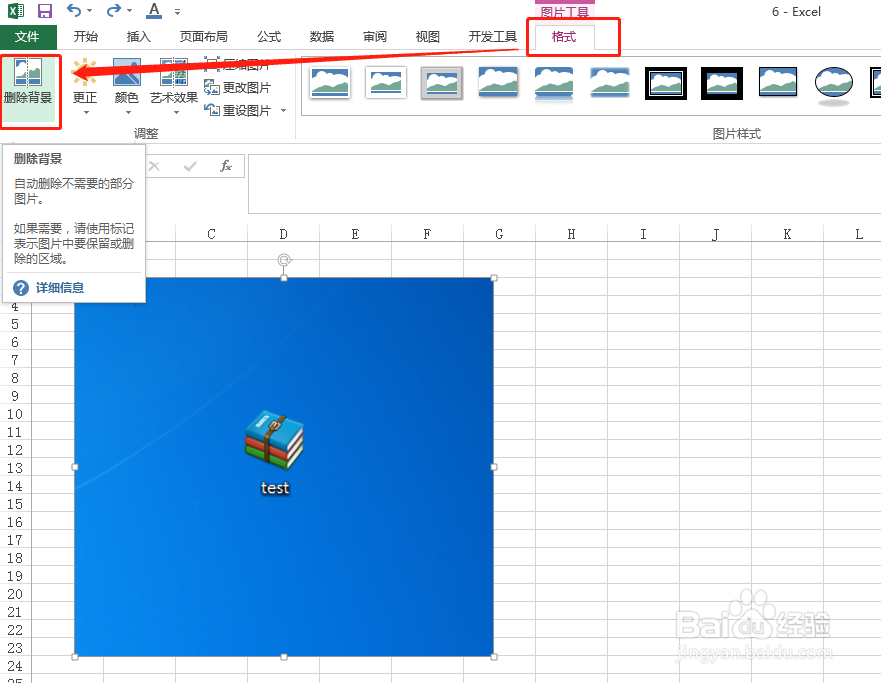The image size is (881, 683).
Task: Switch to the 公式 formulas tab
Action: tap(269, 37)
